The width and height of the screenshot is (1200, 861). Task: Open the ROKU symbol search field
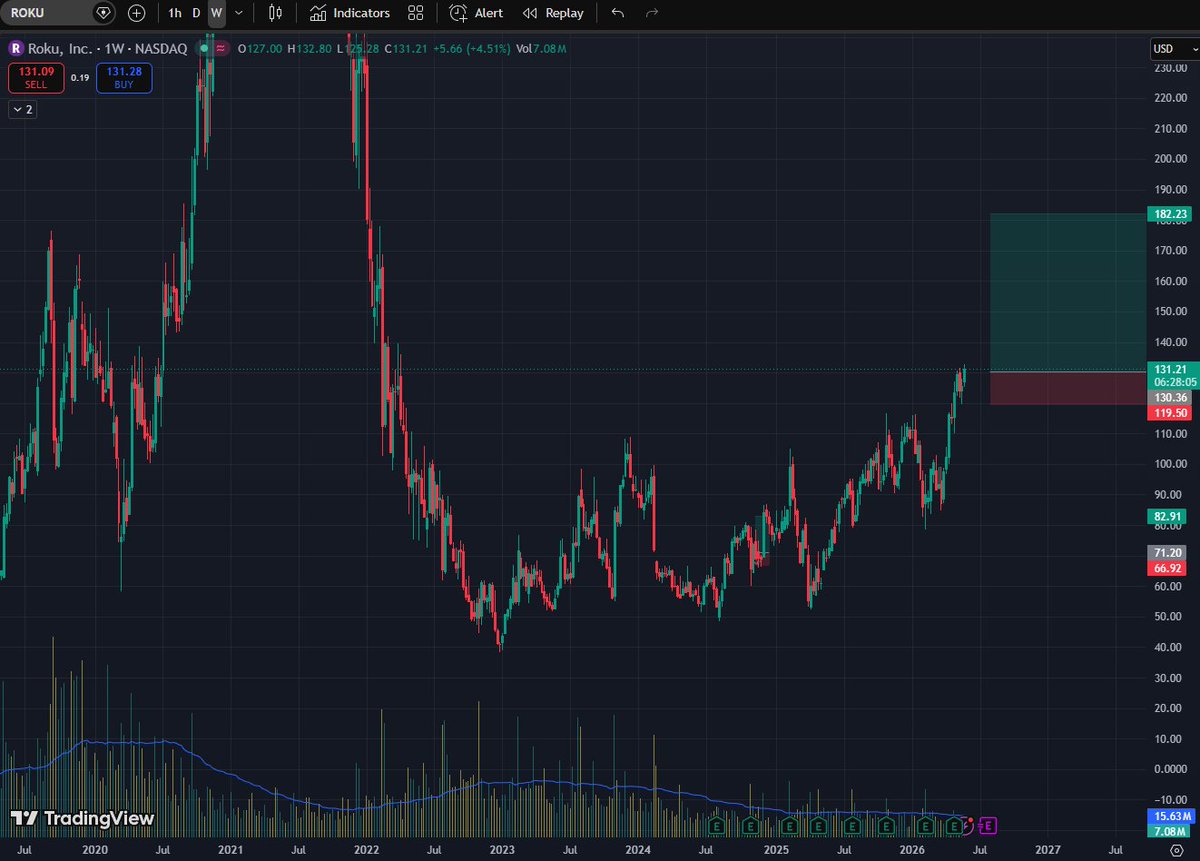(x=60, y=13)
